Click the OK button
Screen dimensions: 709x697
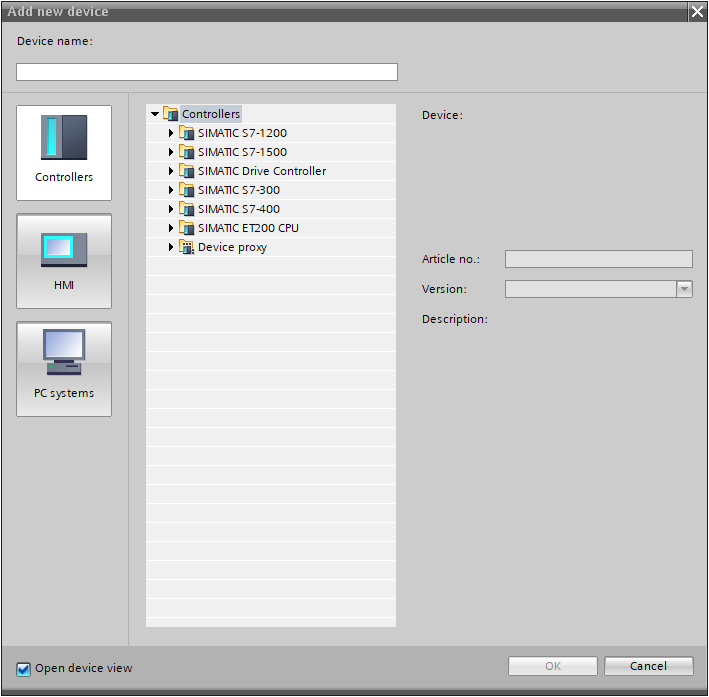pos(553,666)
